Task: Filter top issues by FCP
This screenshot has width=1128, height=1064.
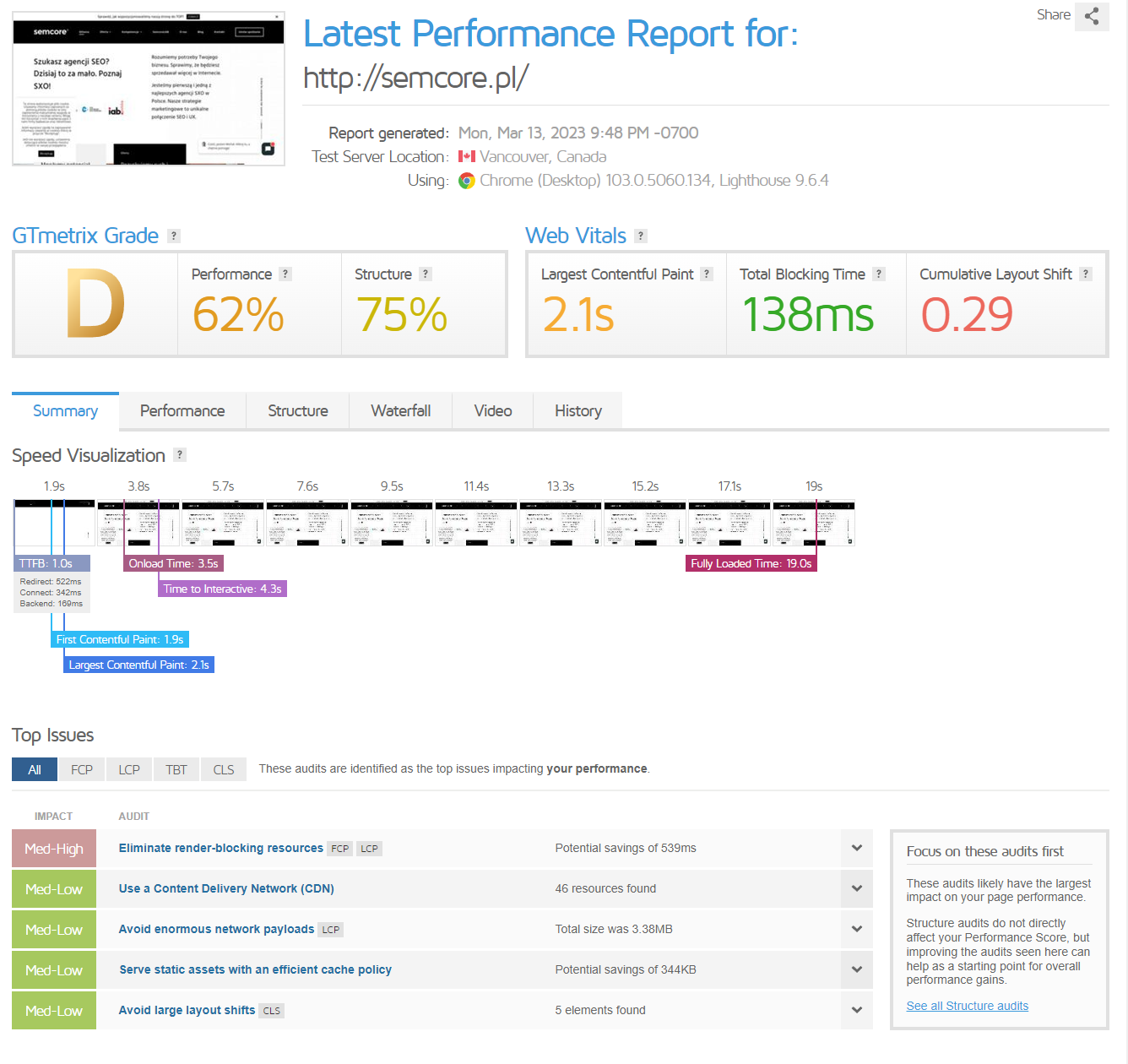Action: (82, 770)
